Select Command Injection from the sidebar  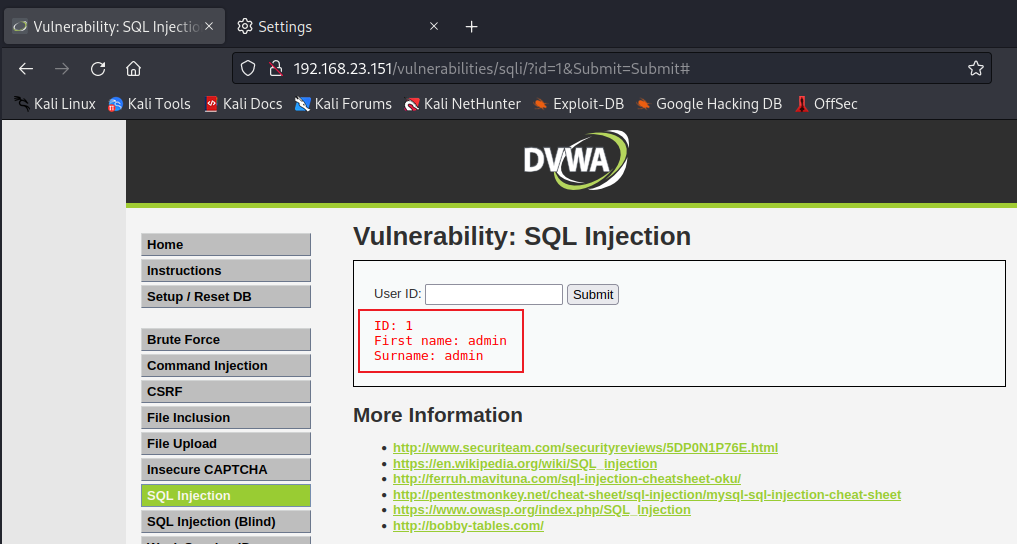click(x=226, y=366)
